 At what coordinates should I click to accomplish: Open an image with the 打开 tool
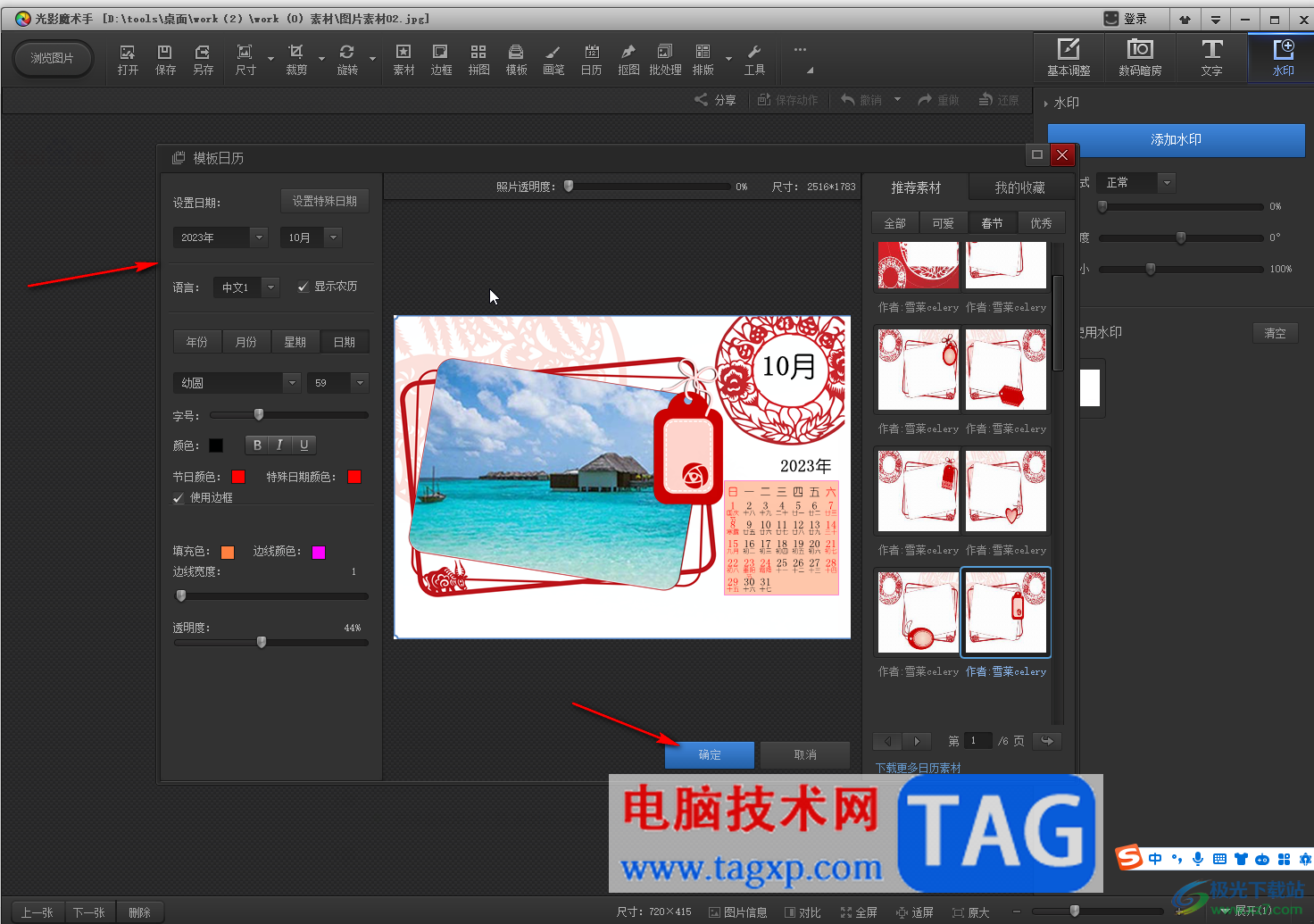coord(128,59)
